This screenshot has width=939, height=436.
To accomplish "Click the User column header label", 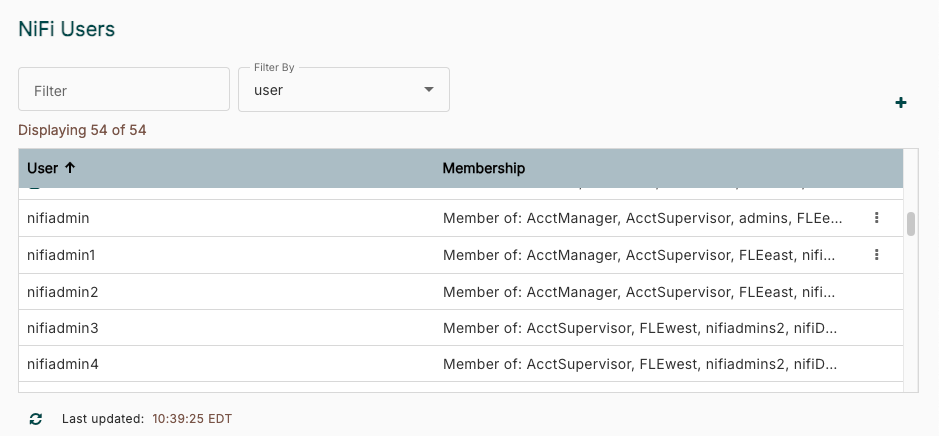I will 42,168.
